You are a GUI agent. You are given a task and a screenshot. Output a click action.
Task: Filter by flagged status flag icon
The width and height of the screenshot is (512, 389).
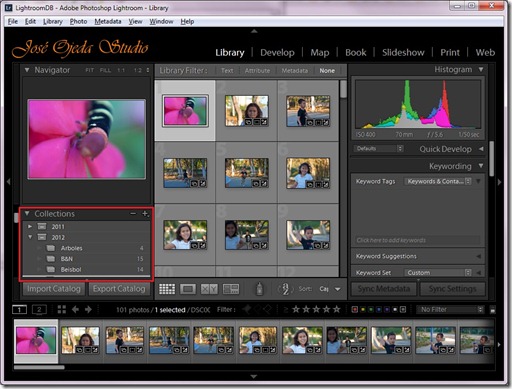(x=247, y=310)
